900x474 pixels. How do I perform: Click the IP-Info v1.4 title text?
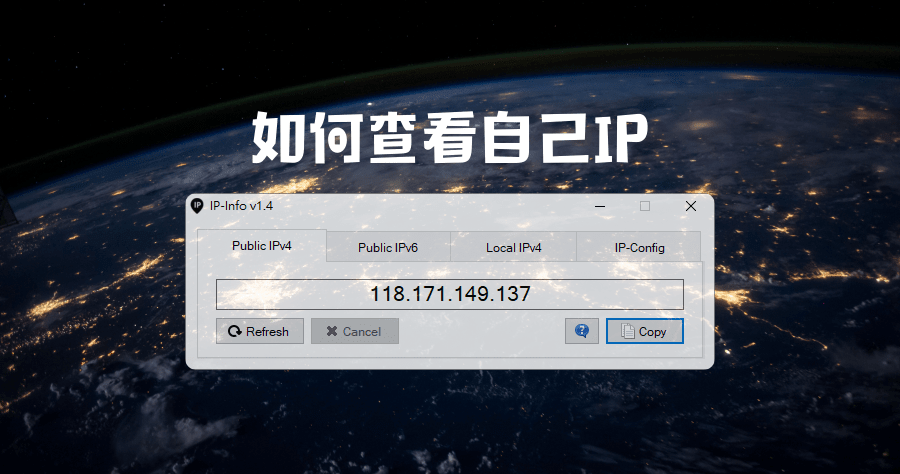point(241,205)
